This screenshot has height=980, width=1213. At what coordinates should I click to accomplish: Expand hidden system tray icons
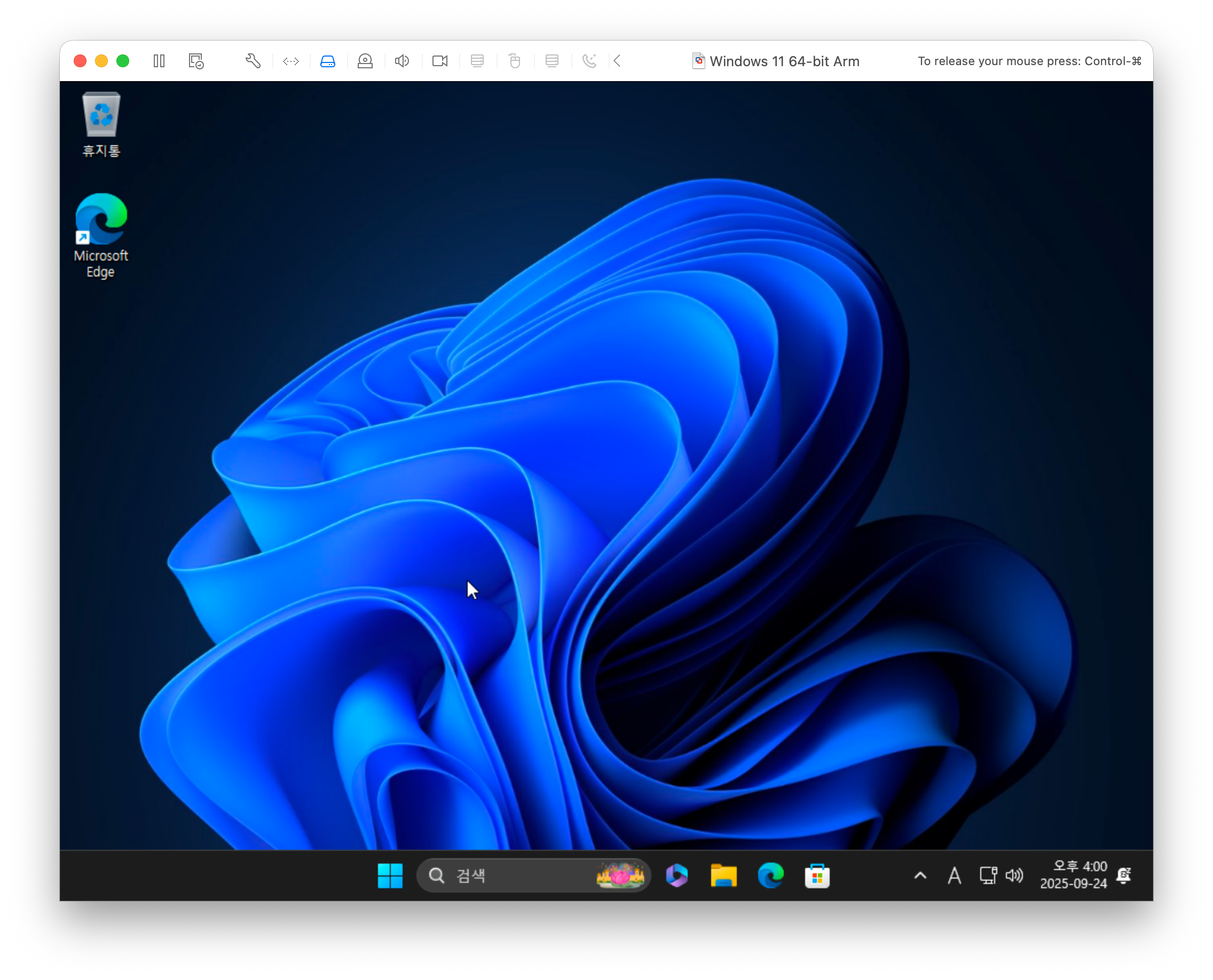pos(920,875)
